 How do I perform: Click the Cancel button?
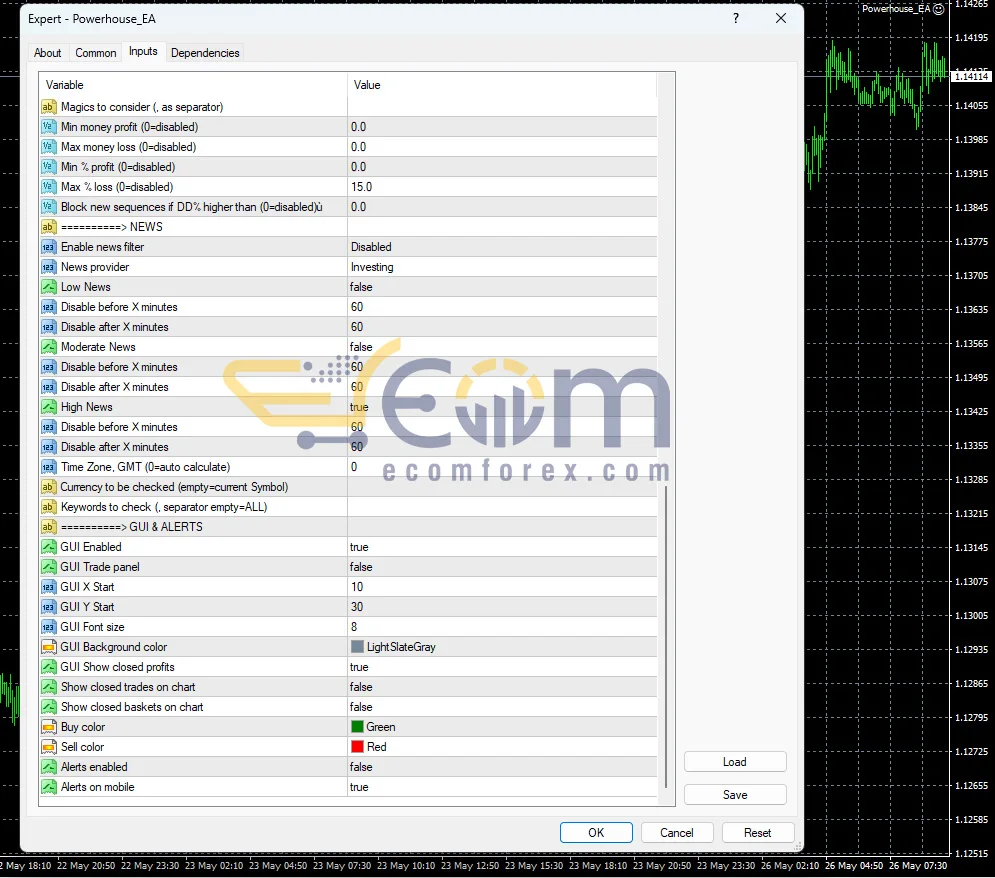pos(676,832)
